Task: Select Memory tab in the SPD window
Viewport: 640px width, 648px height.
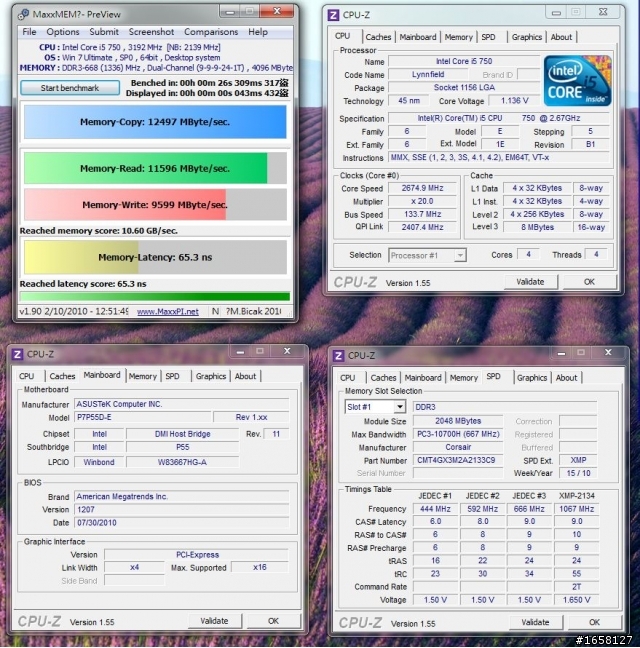Action: 464,378
